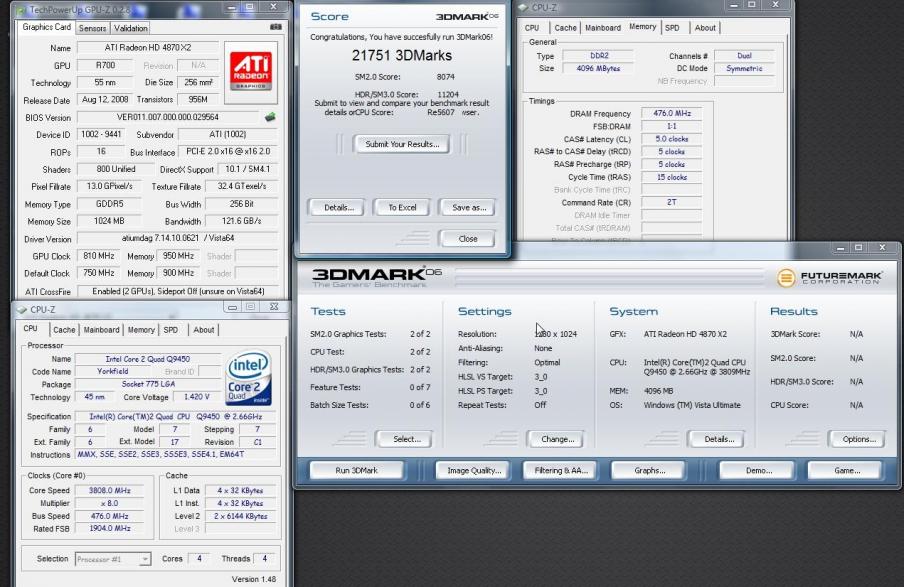This screenshot has height=587, width=904.
Task: Export the score with To Excel
Action: 402,208
